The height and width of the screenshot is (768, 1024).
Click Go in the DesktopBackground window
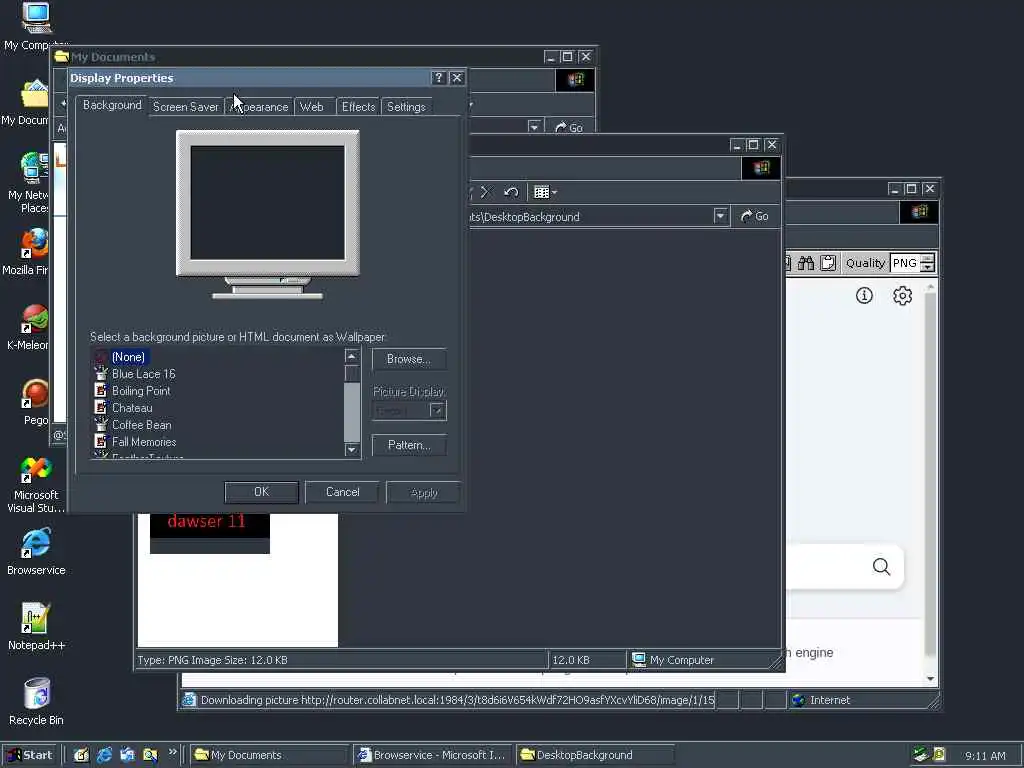point(754,216)
